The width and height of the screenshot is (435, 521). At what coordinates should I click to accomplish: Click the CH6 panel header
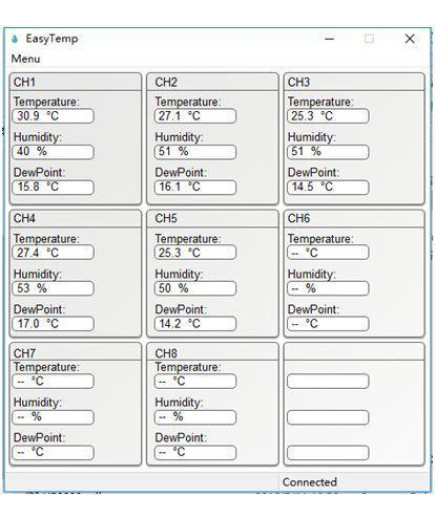pyautogui.click(x=354, y=219)
